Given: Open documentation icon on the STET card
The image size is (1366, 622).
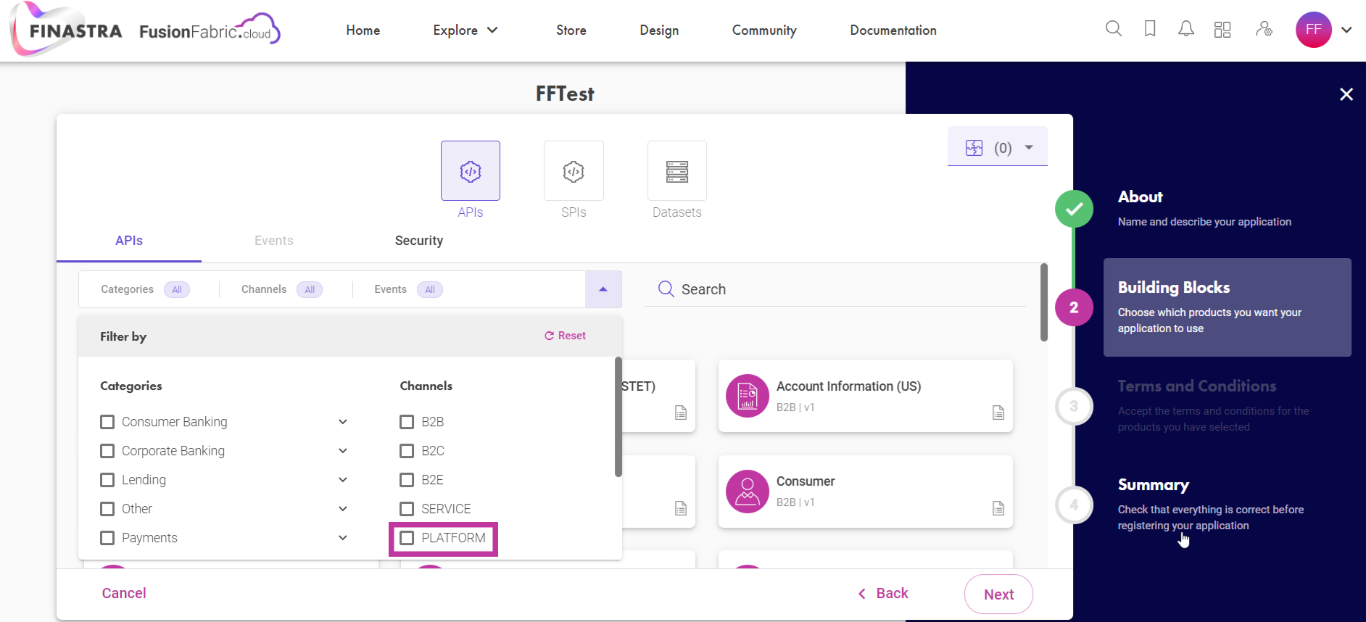Looking at the screenshot, I should (681, 413).
